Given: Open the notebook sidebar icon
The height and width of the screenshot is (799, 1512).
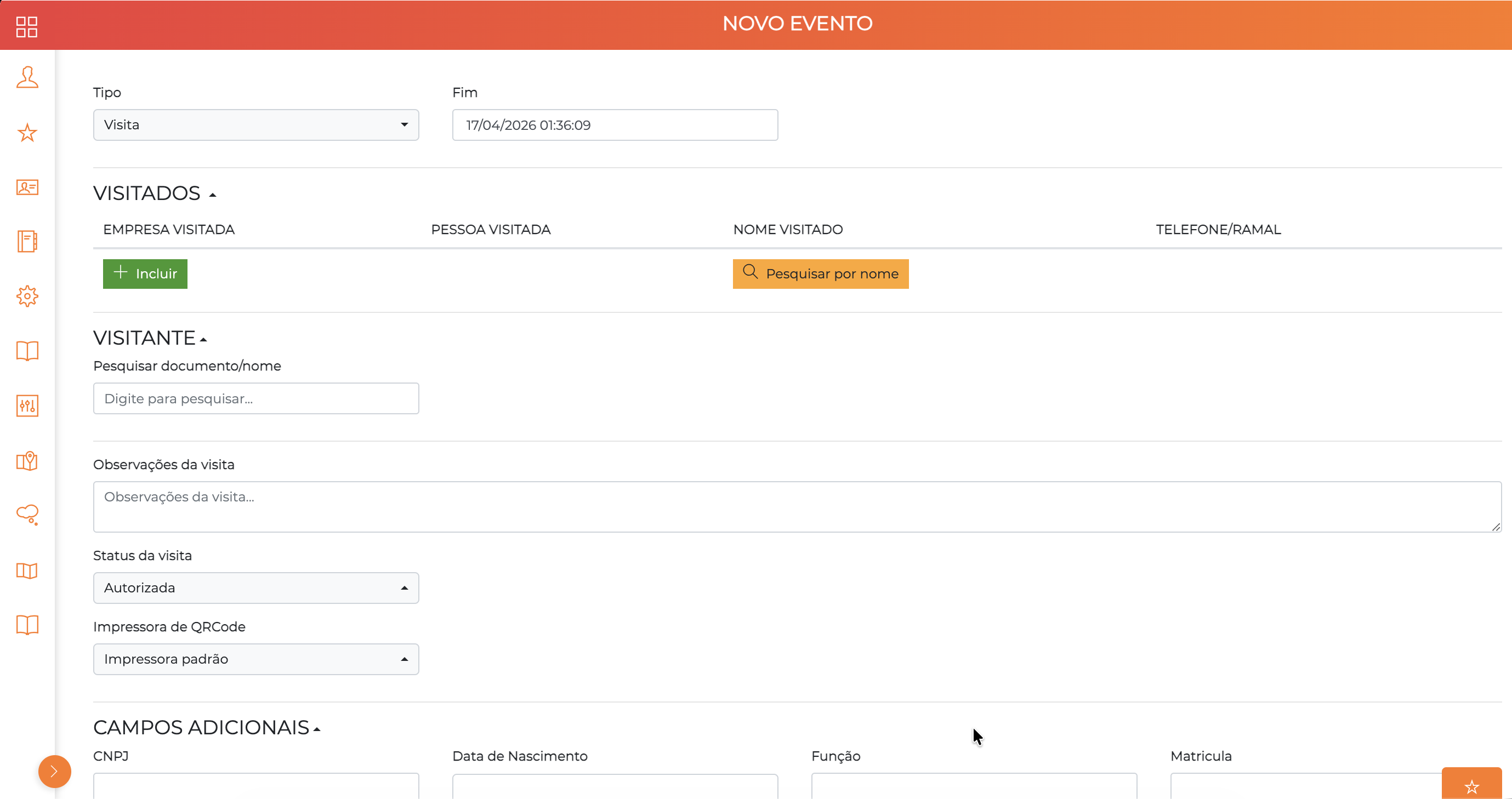Looking at the screenshot, I should 27,242.
